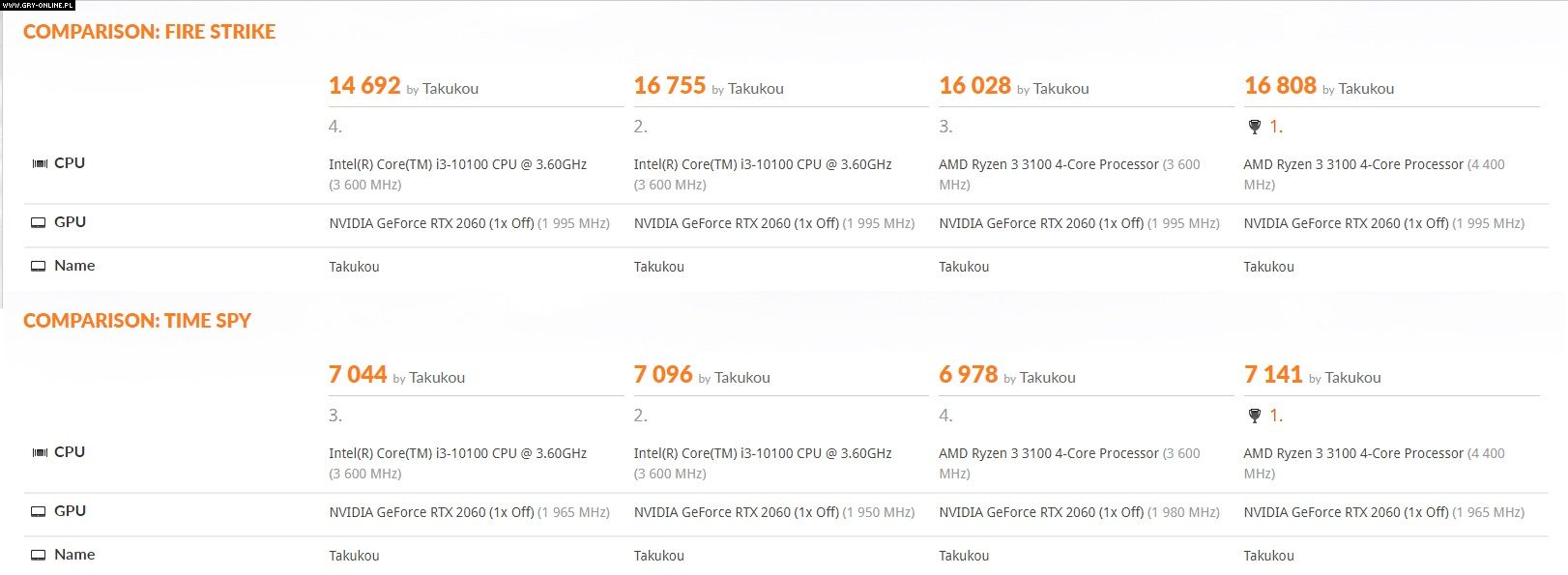Open the 7 044 Time Spy score

[358, 375]
